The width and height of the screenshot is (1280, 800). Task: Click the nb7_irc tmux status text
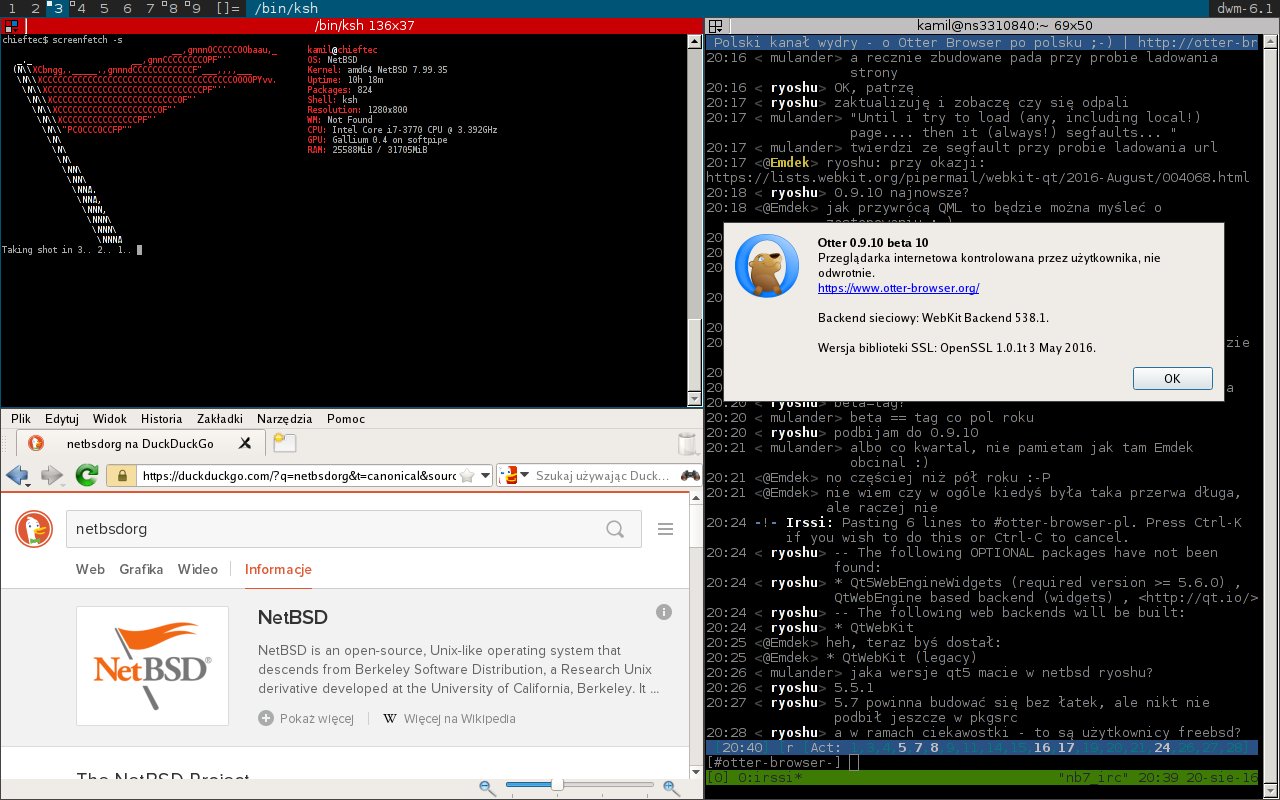pyautogui.click(x=1092, y=777)
